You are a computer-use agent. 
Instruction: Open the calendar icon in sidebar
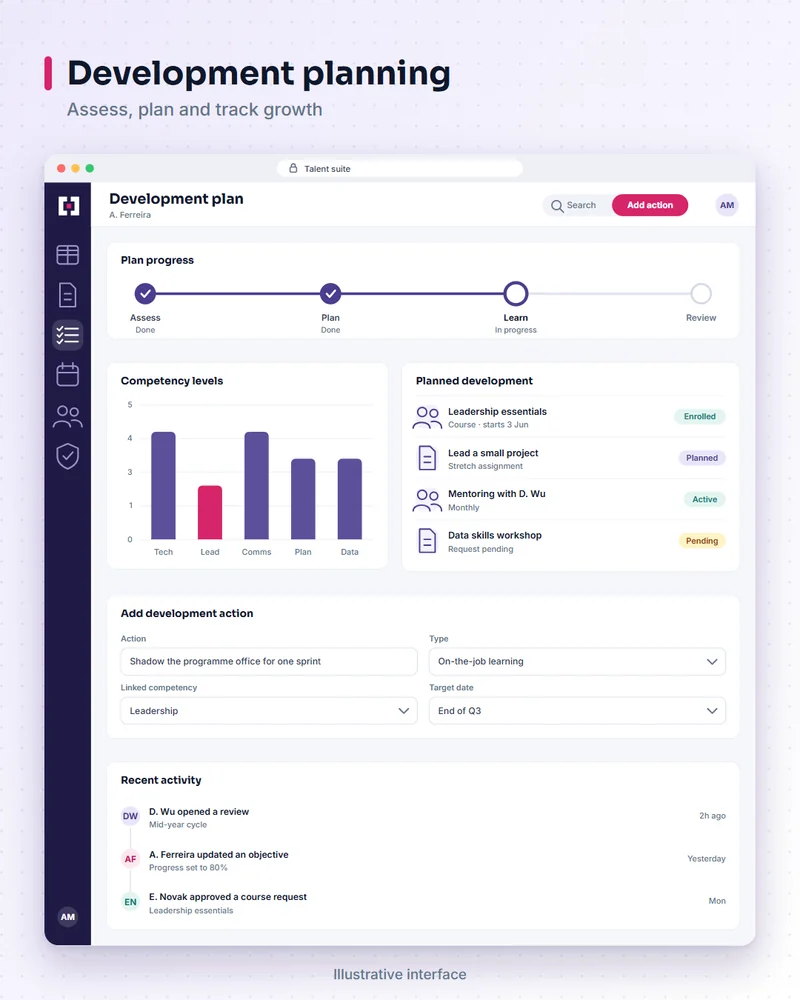click(68, 374)
